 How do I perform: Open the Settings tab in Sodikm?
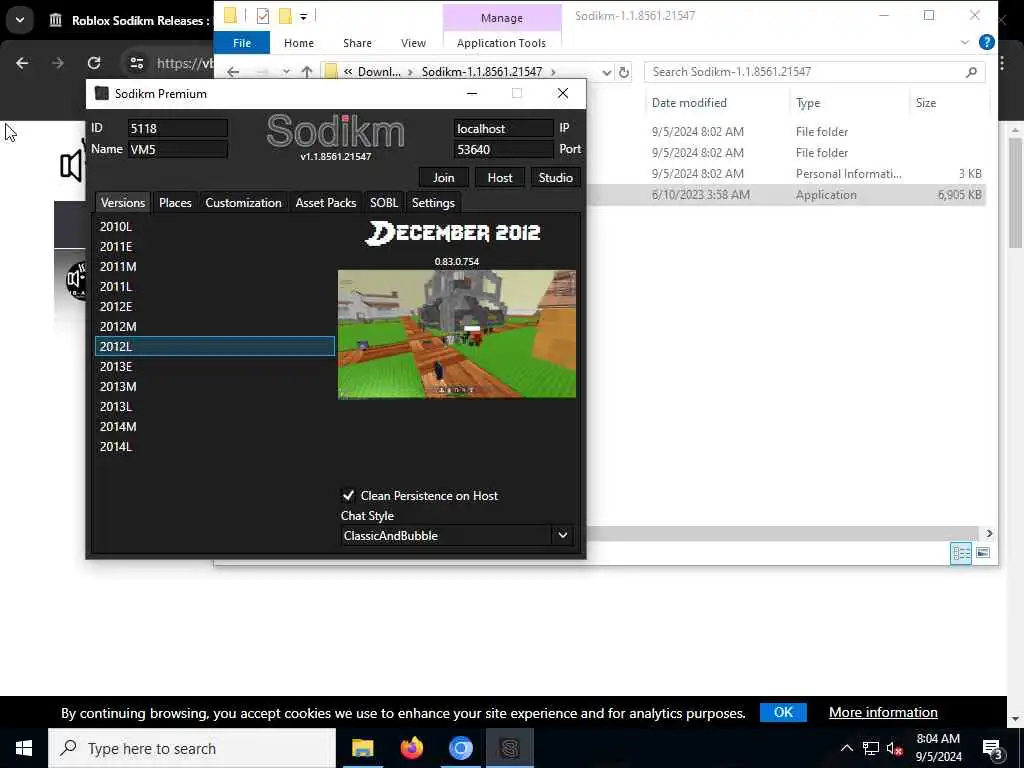[433, 202]
